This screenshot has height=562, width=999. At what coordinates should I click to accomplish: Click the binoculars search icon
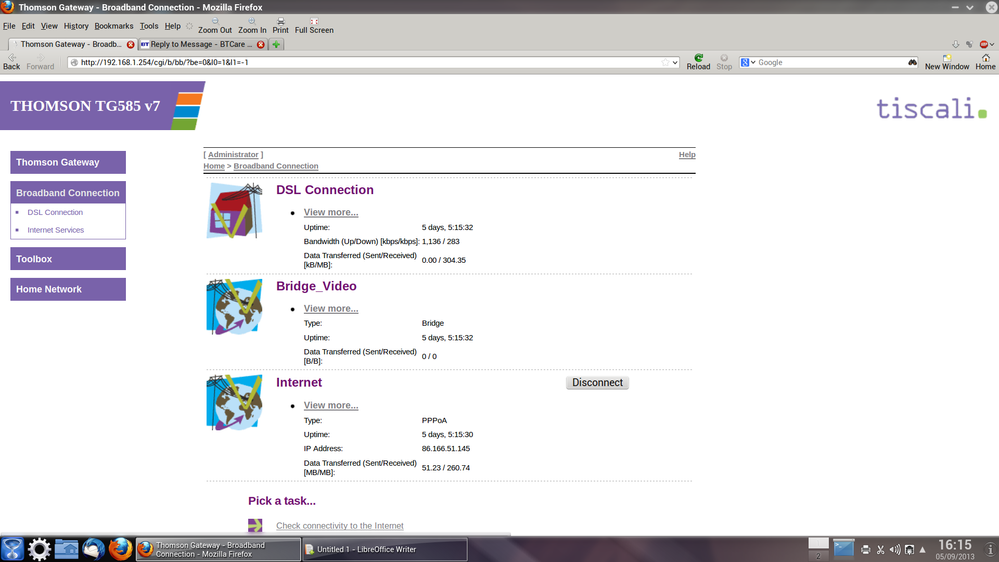point(912,62)
